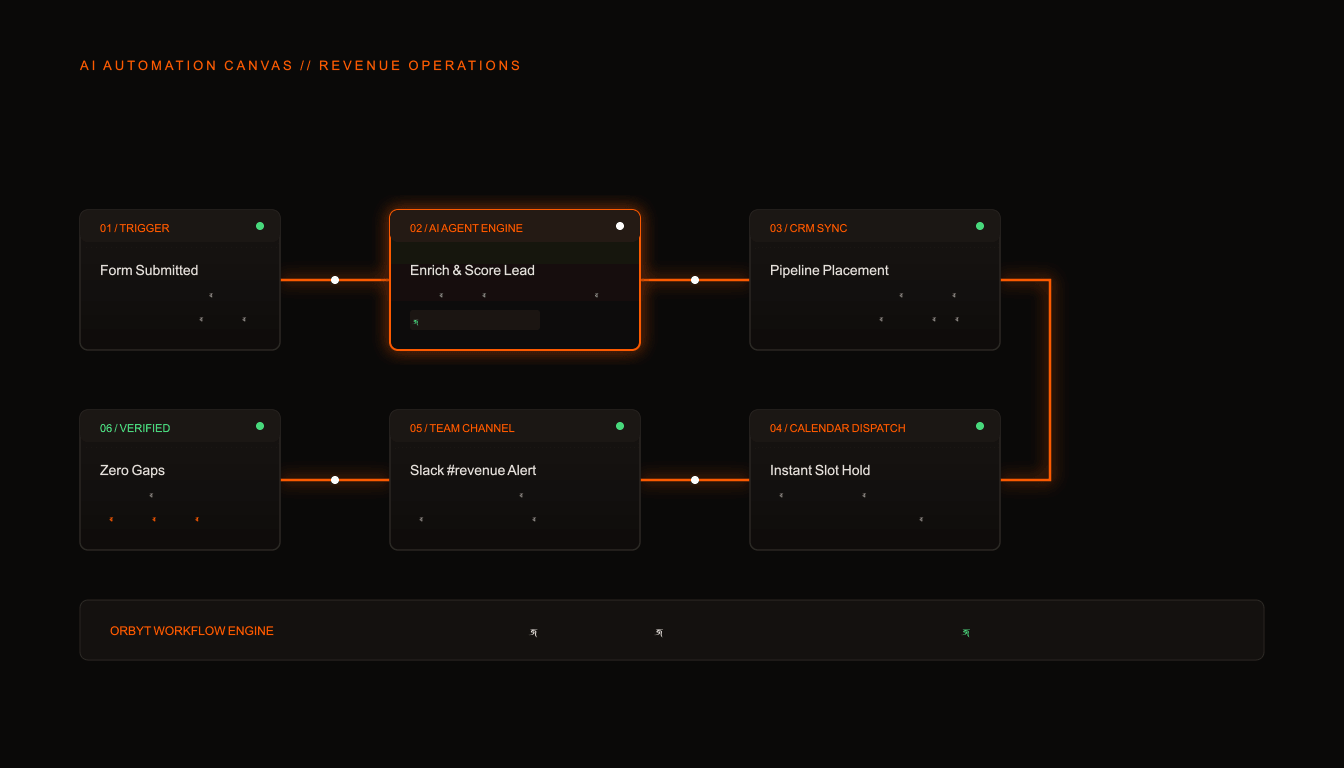This screenshot has height=768, width=1344.
Task: Click the white status dot on AI Agent Engine
Action: (x=620, y=226)
